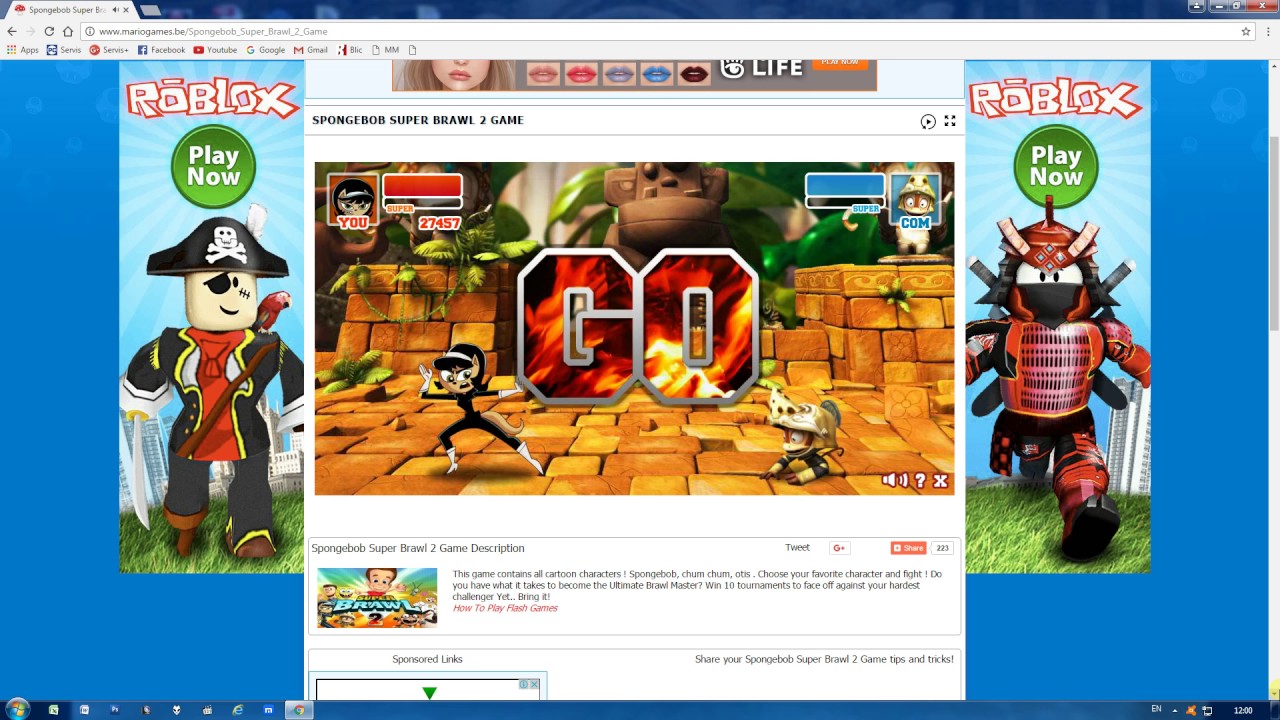Click the 223 share count
Image resolution: width=1280 pixels, height=720 pixels.
tap(942, 548)
